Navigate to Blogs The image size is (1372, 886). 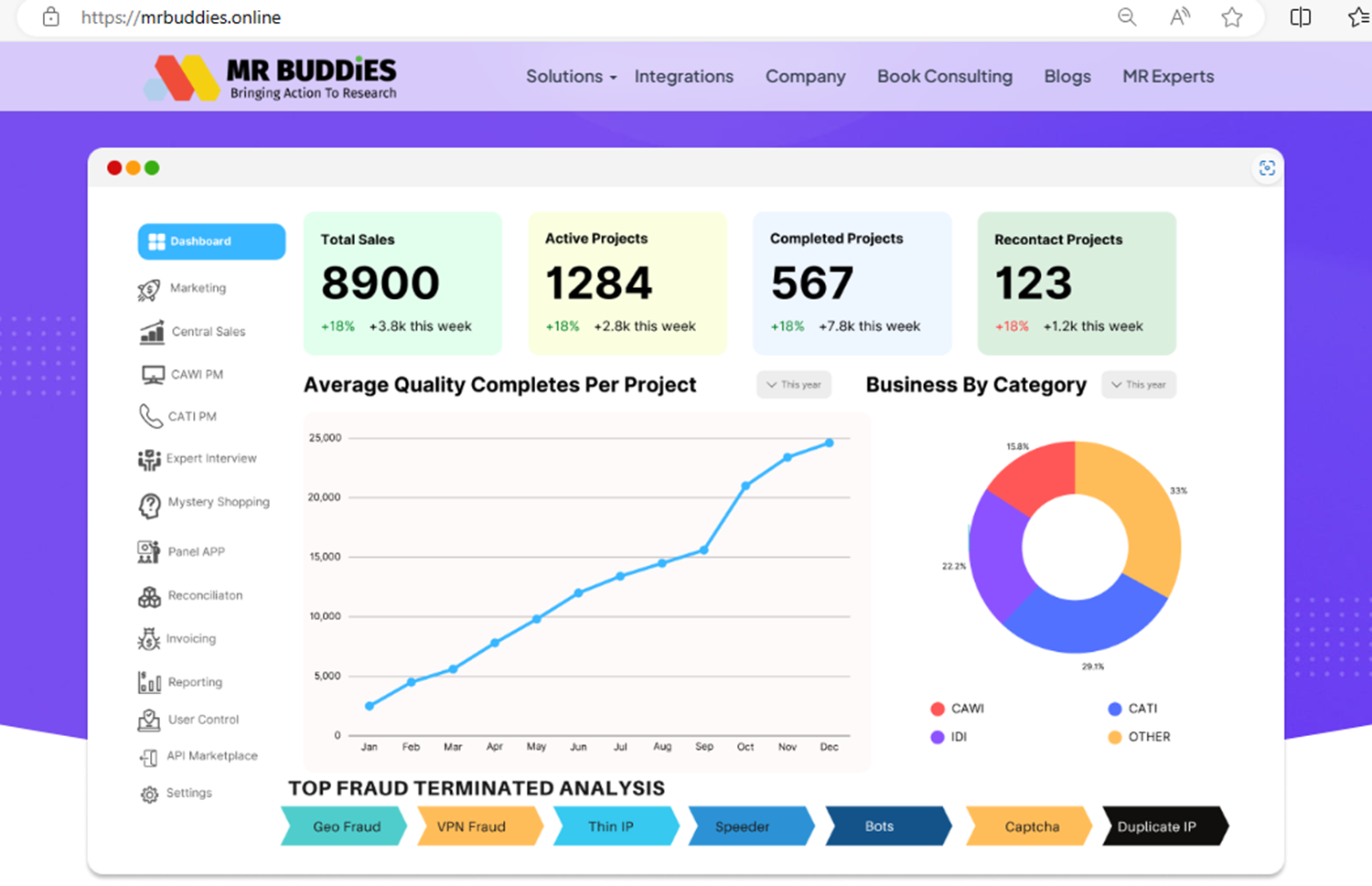coord(1067,77)
